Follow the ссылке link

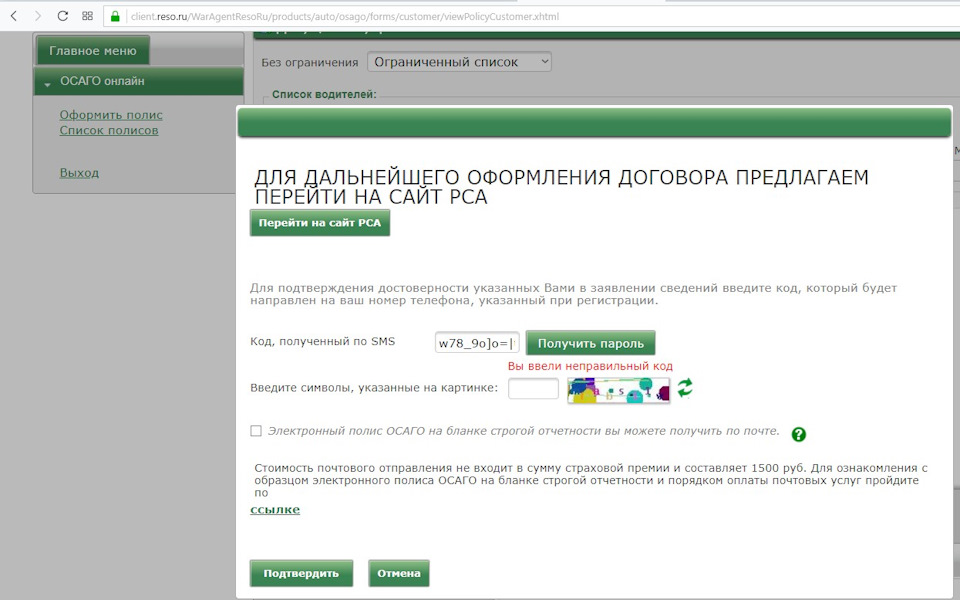point(275,509)
